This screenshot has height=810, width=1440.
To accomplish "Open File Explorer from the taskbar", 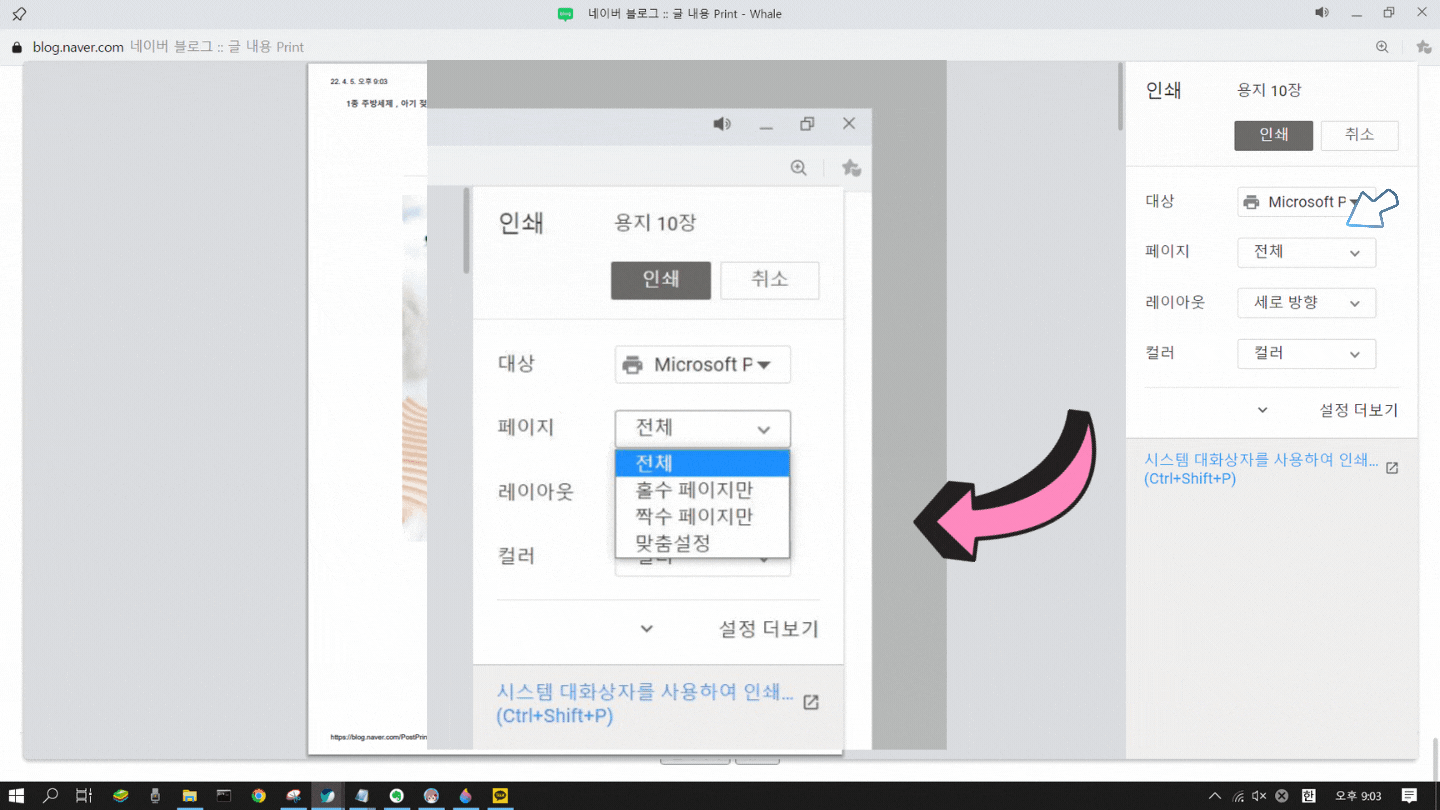I will [x=190, y=795].
